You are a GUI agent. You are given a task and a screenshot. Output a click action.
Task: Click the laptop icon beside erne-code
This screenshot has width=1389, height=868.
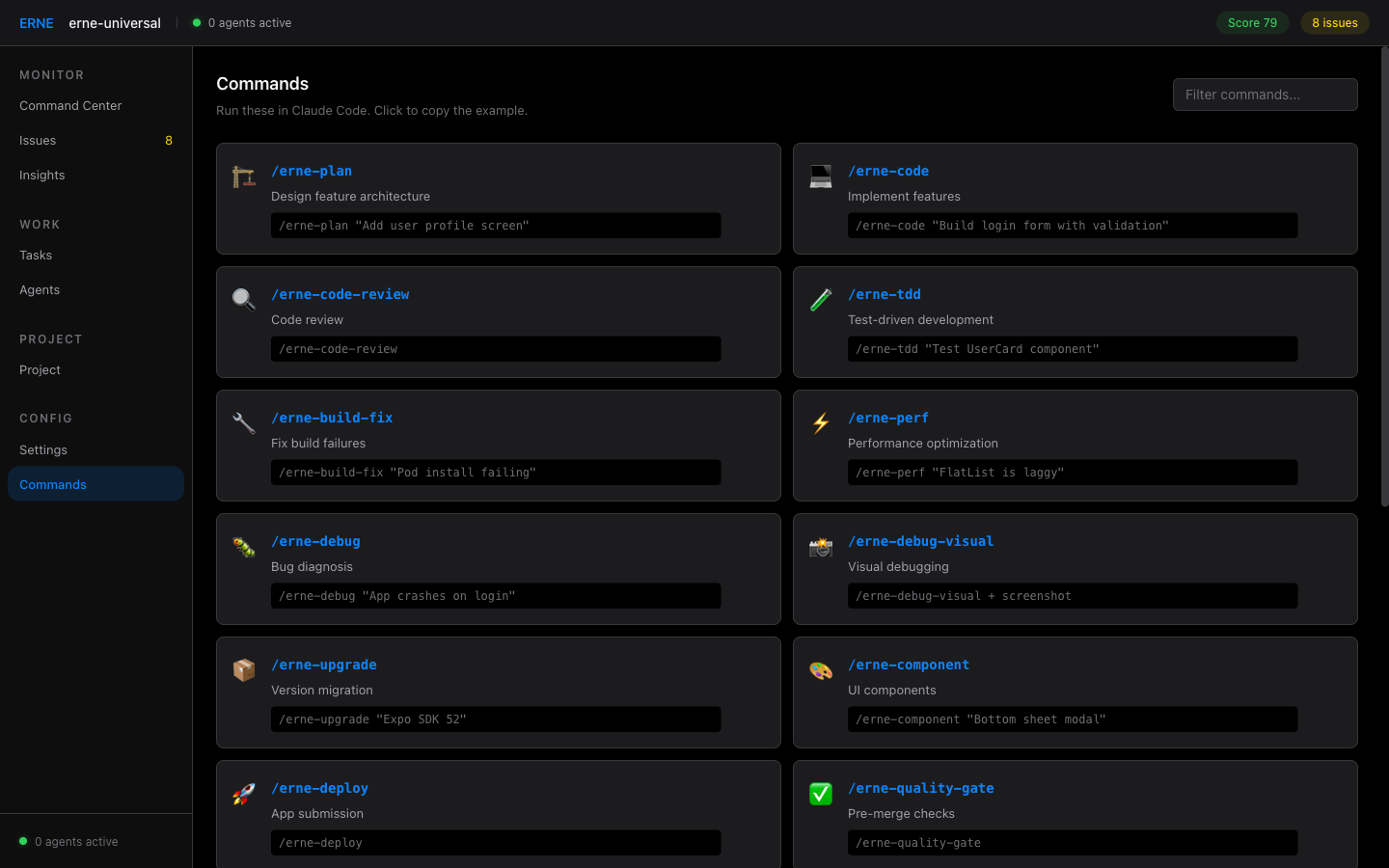(x=820, y=176)
